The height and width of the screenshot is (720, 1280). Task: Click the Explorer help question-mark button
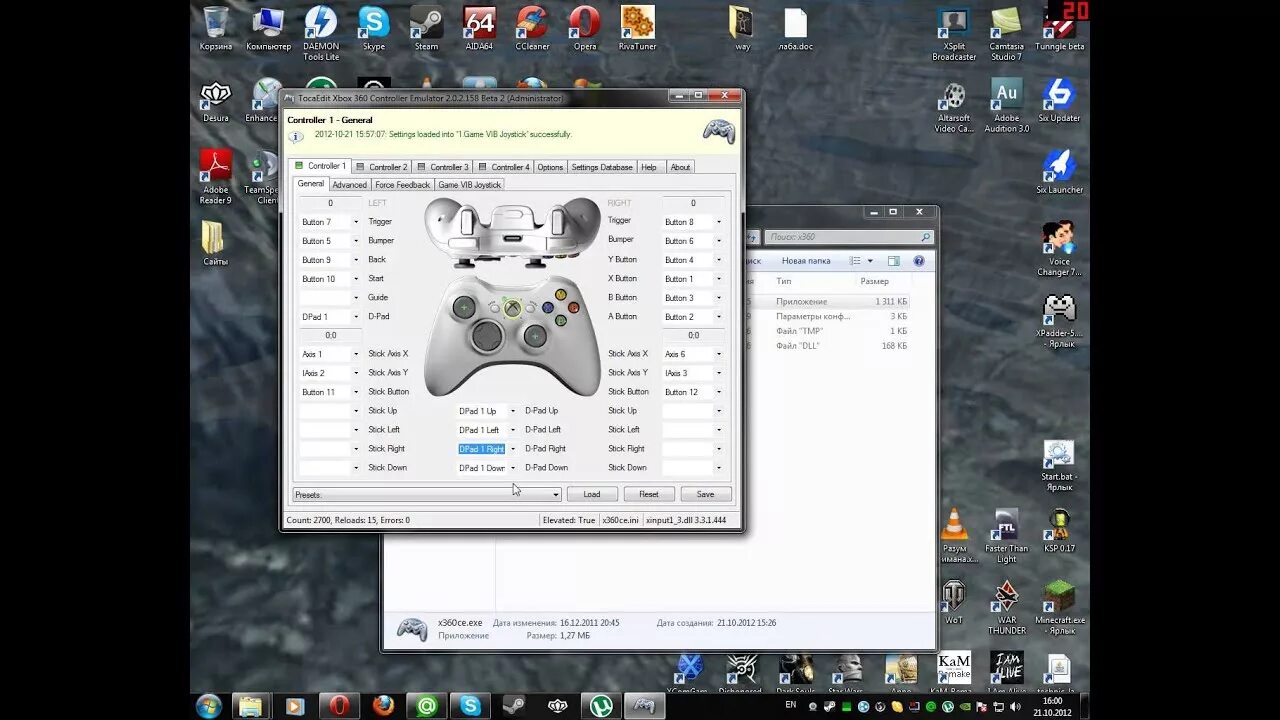pyautogui.click(x=918, y=261)
